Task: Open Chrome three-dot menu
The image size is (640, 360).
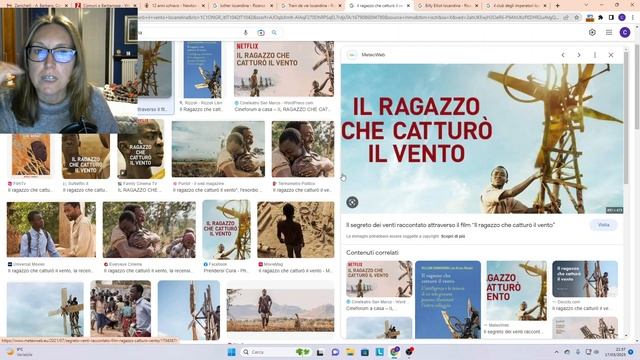Action: [x=633, y=18]
